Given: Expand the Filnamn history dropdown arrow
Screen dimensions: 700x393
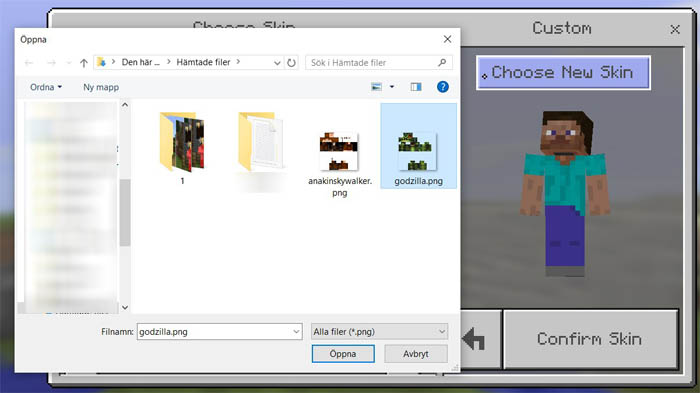Looking at the screenshot, I should pos(296,331).
